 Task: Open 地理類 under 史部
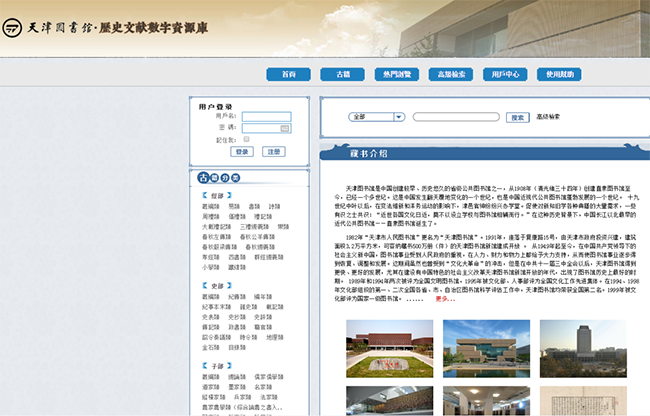(274, 337)
